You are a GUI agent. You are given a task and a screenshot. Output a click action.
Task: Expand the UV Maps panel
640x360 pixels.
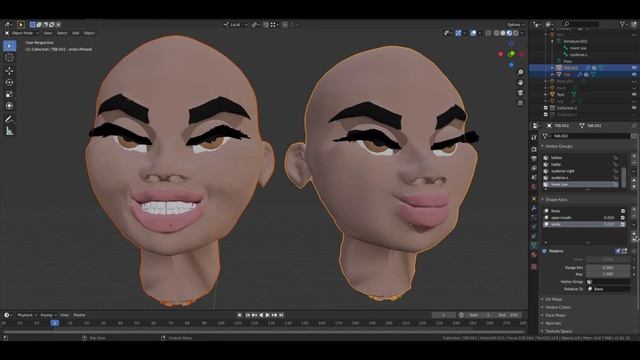coord(553,299)
